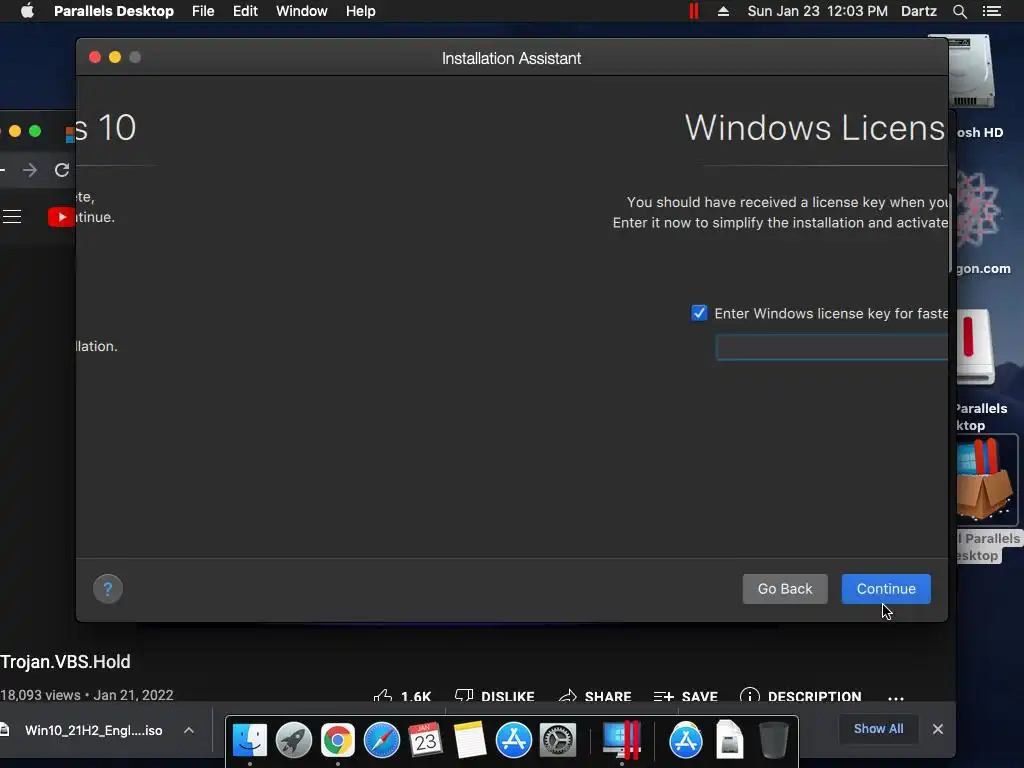
Task: Open more actions ellipsis under video
Action: (x=896, y=697)
